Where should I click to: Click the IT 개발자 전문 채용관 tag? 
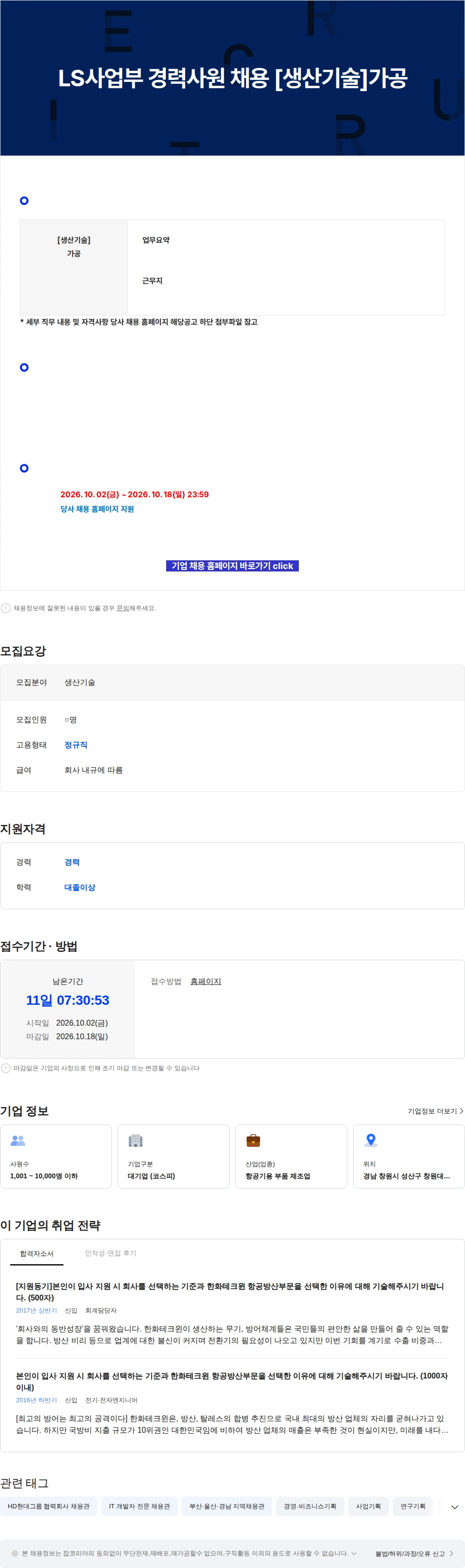139,1506
